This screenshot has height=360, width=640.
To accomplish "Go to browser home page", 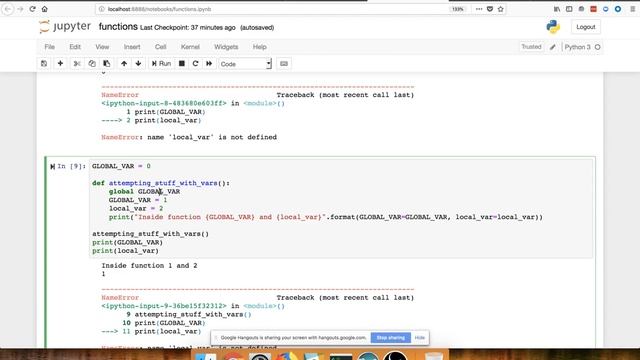I will coord(44,9).
